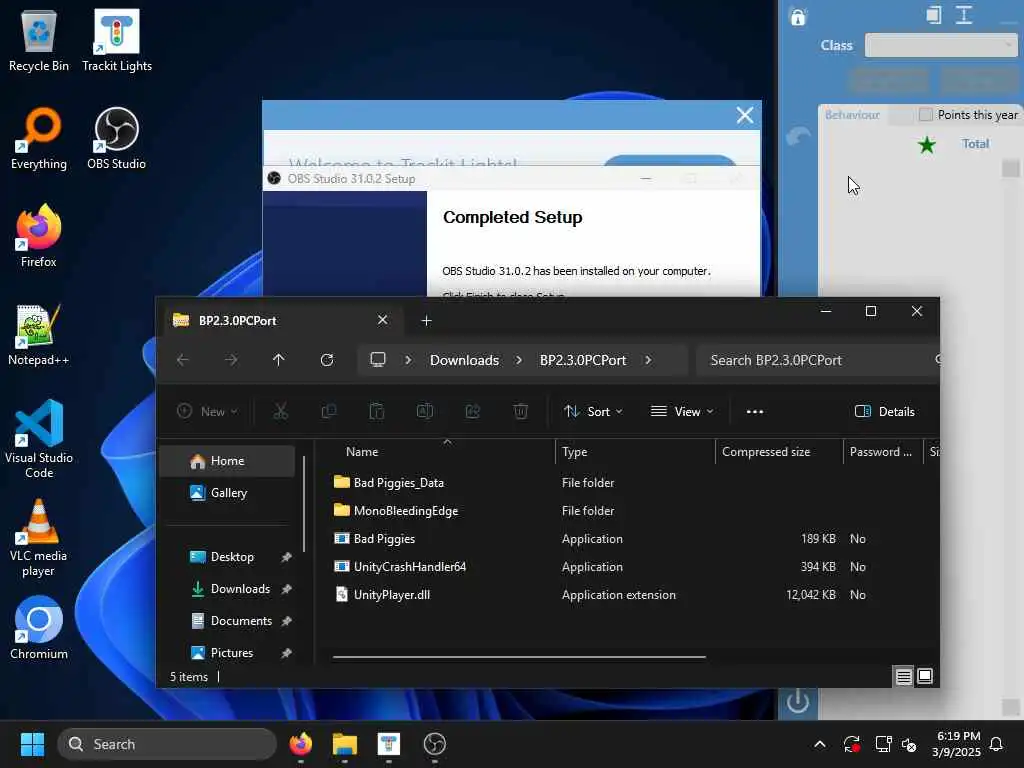Click the taskbar Search box
The width and height of the screenshot is (1024, 768).
click(x=167, y=744)
